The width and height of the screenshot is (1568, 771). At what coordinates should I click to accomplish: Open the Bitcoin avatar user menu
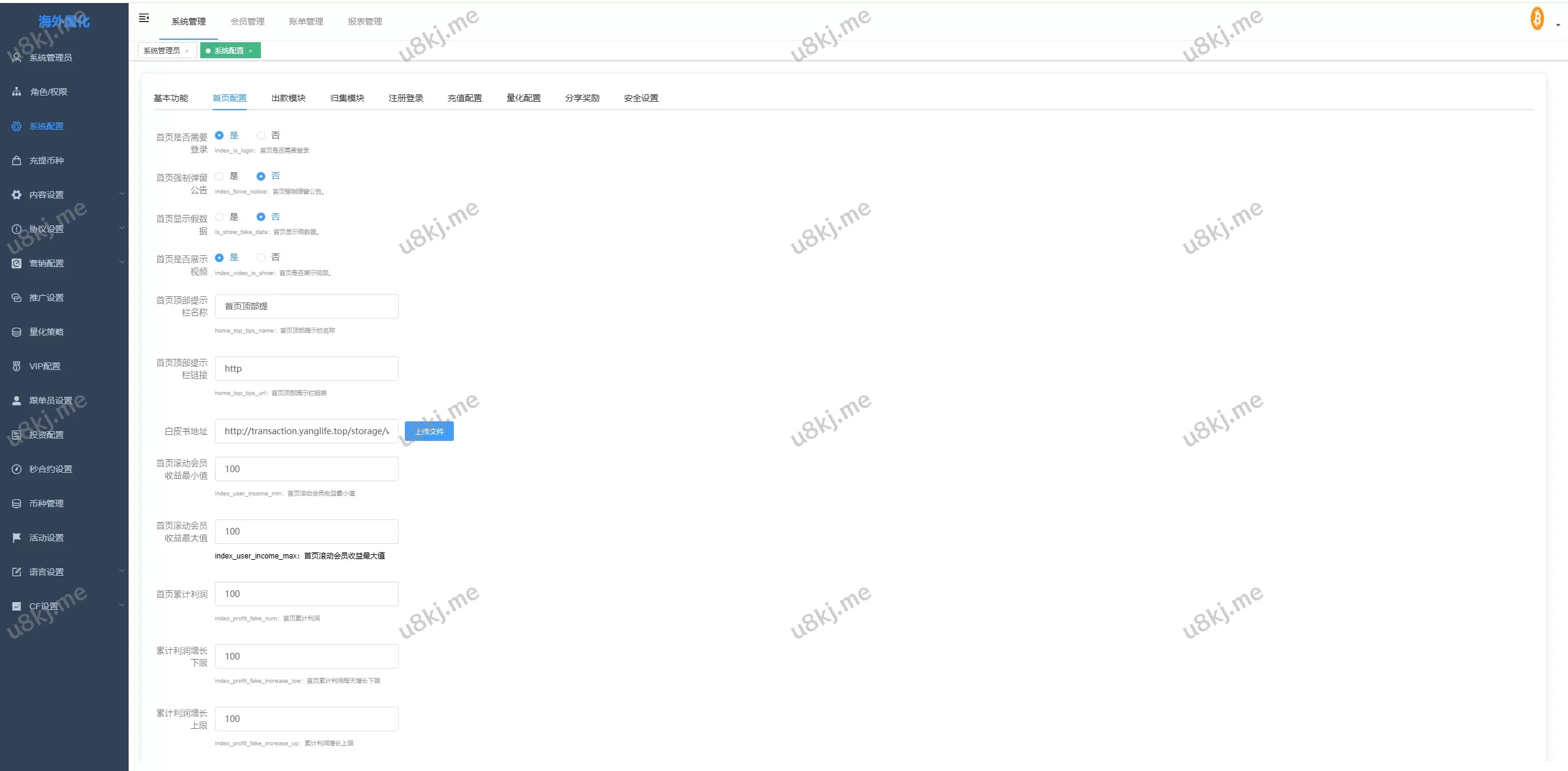tap(1537, 20)
